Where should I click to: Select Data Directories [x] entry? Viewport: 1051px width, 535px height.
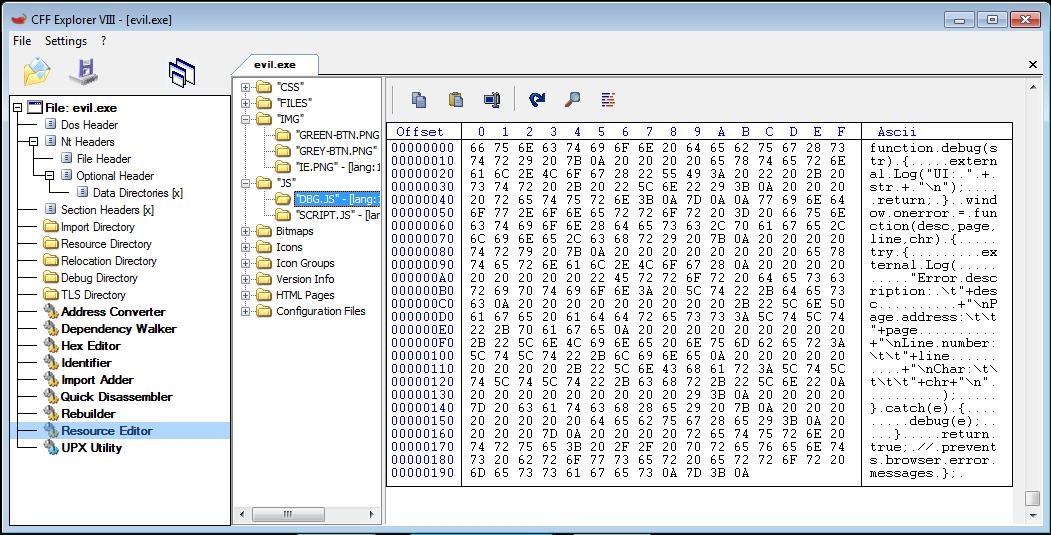tap(137, 193)
